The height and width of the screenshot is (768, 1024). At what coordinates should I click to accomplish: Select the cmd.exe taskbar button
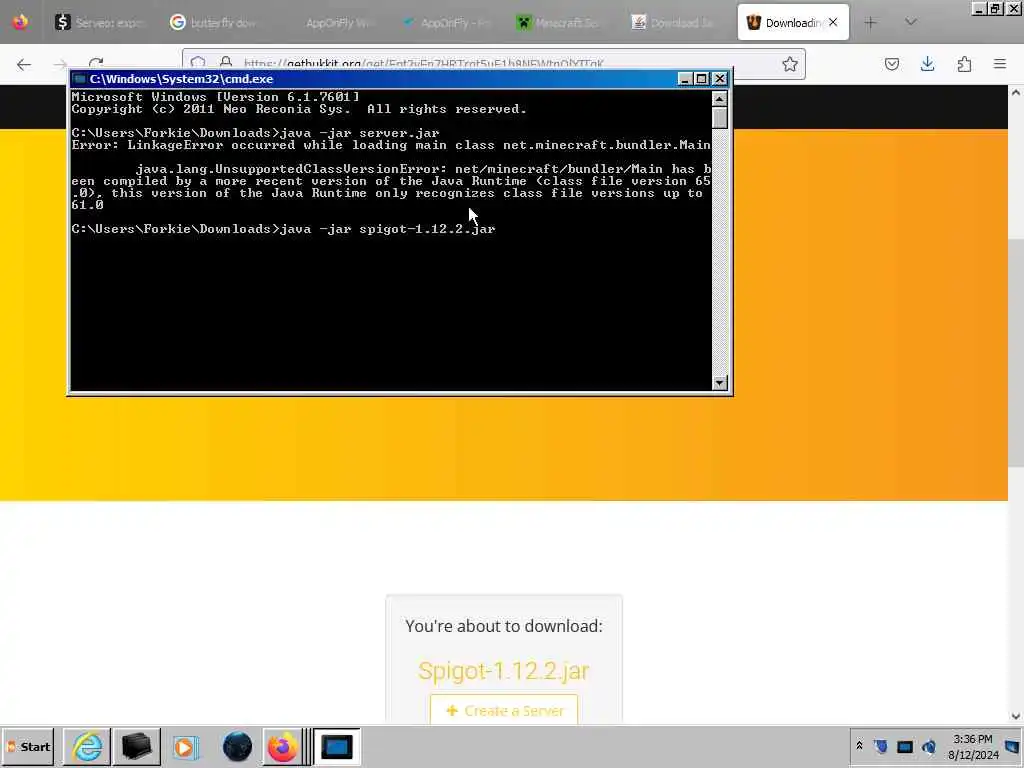coord(337,746)
